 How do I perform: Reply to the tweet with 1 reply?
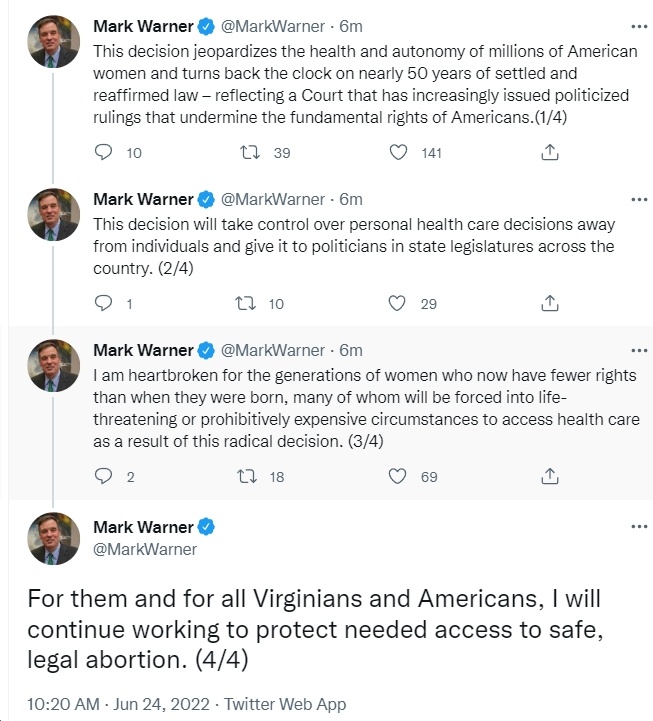pos(103,303)
